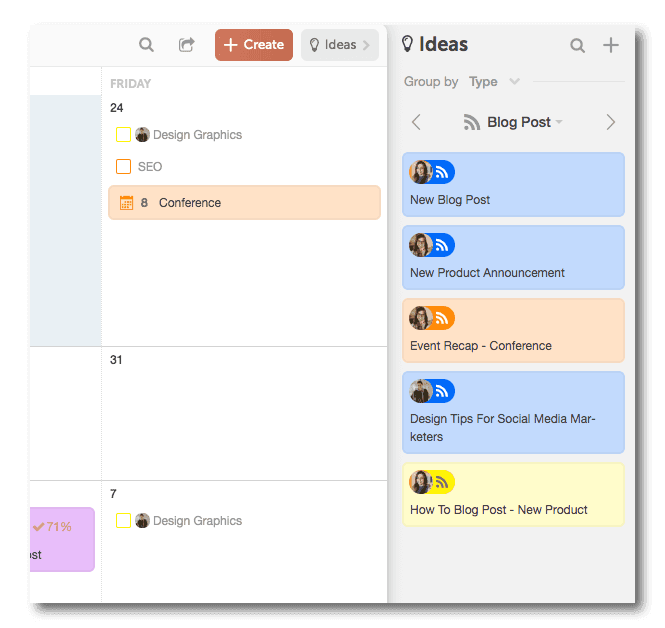Check the Design Graphics task on the 24th
Screen dimensions: 665x628
coord(124,135)
